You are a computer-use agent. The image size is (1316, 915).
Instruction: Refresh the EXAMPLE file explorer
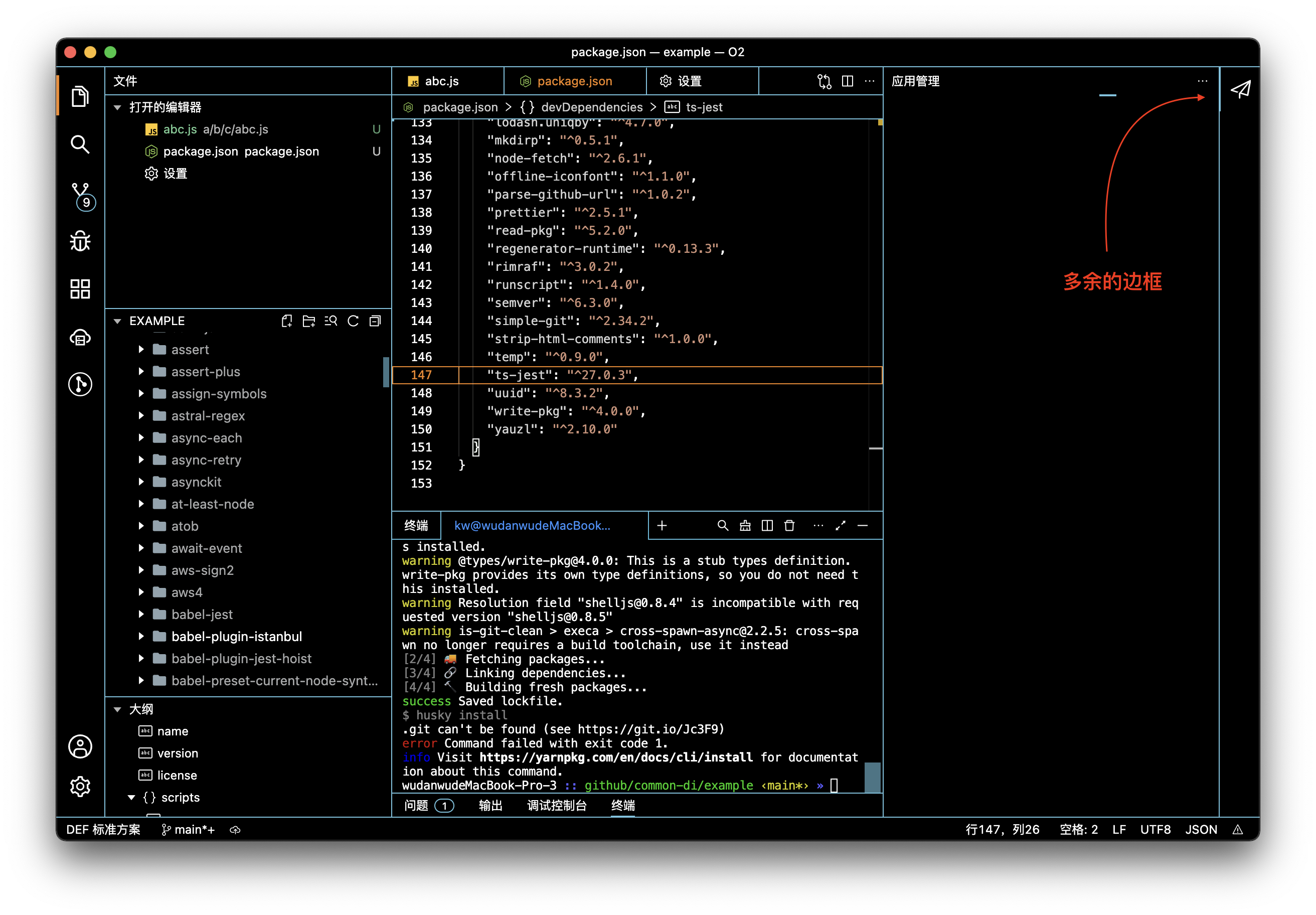(353, 321)
